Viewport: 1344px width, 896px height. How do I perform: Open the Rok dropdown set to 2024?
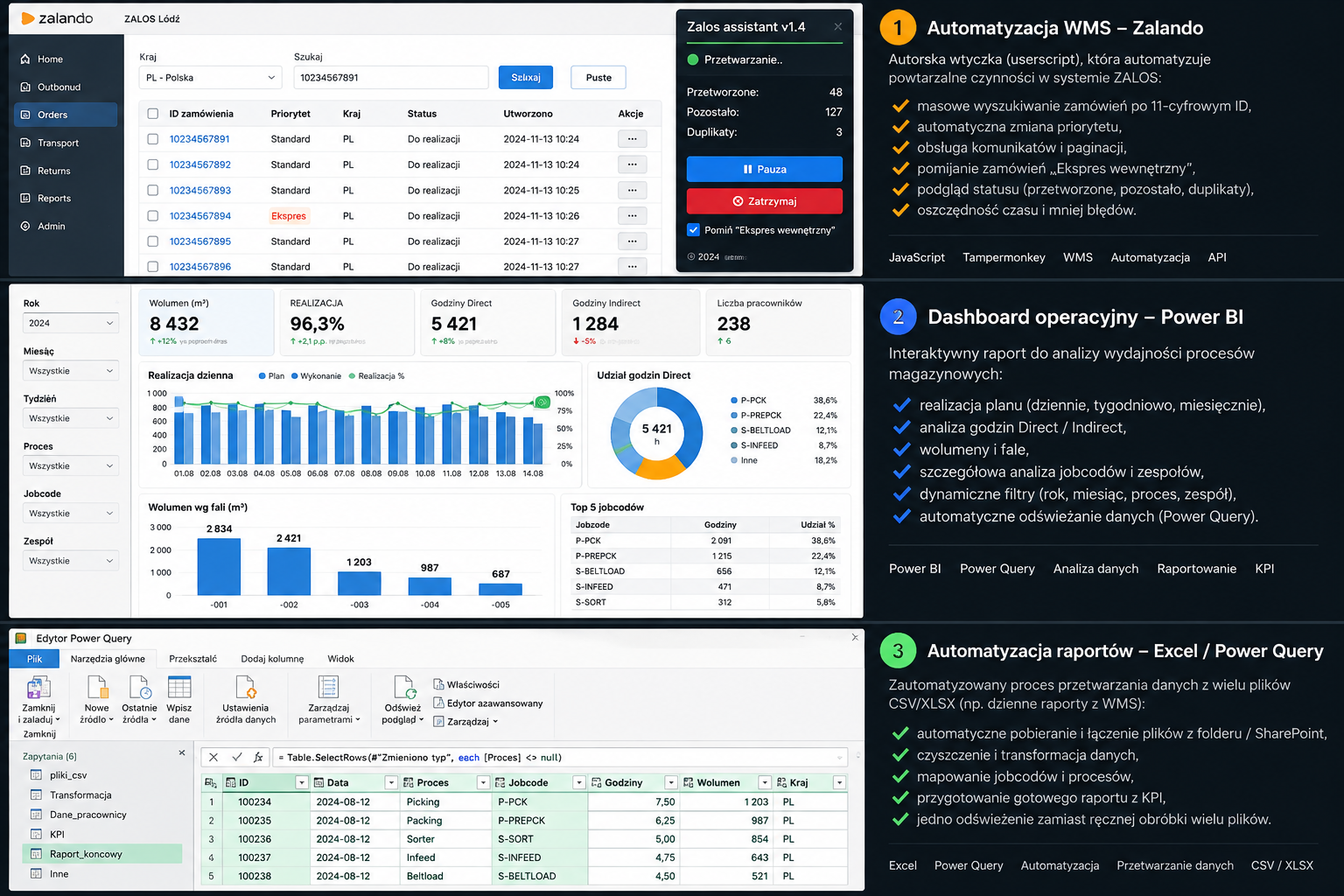click(71, 324)
